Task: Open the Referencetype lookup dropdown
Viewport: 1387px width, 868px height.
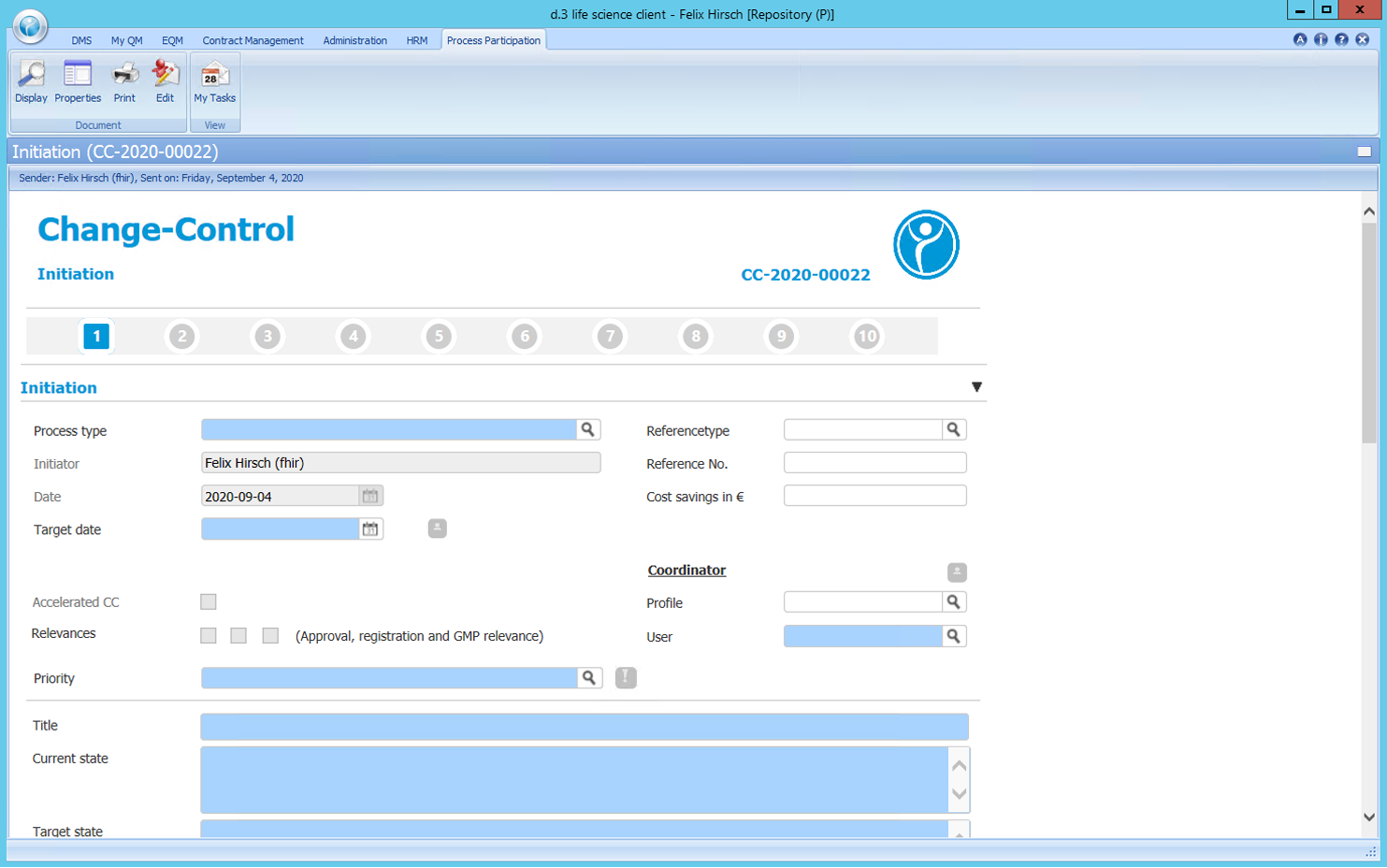Action: [x=953, y=428]
